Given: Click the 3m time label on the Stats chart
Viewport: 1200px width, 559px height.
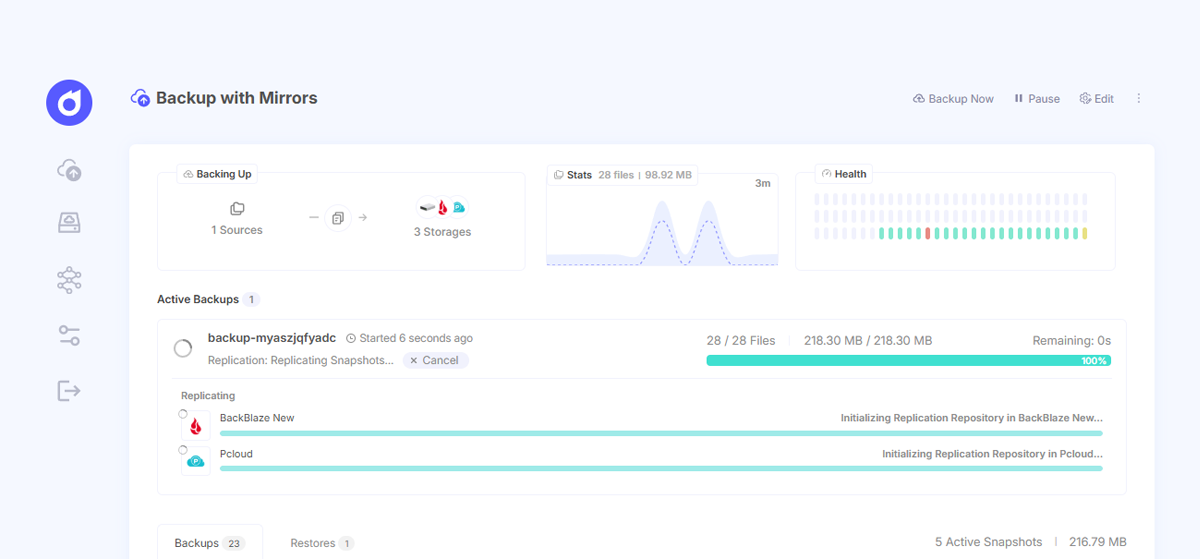Looking at the screenshot, I should point(762,183).
